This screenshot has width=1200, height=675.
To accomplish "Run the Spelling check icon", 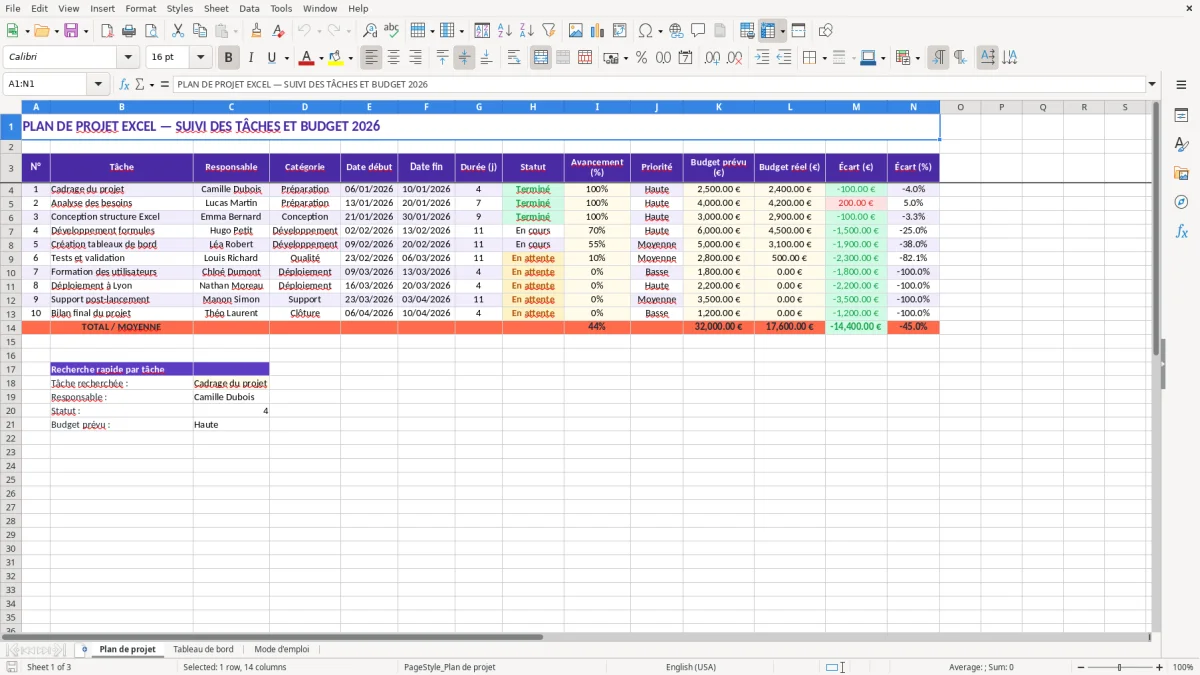I will 391,31.
